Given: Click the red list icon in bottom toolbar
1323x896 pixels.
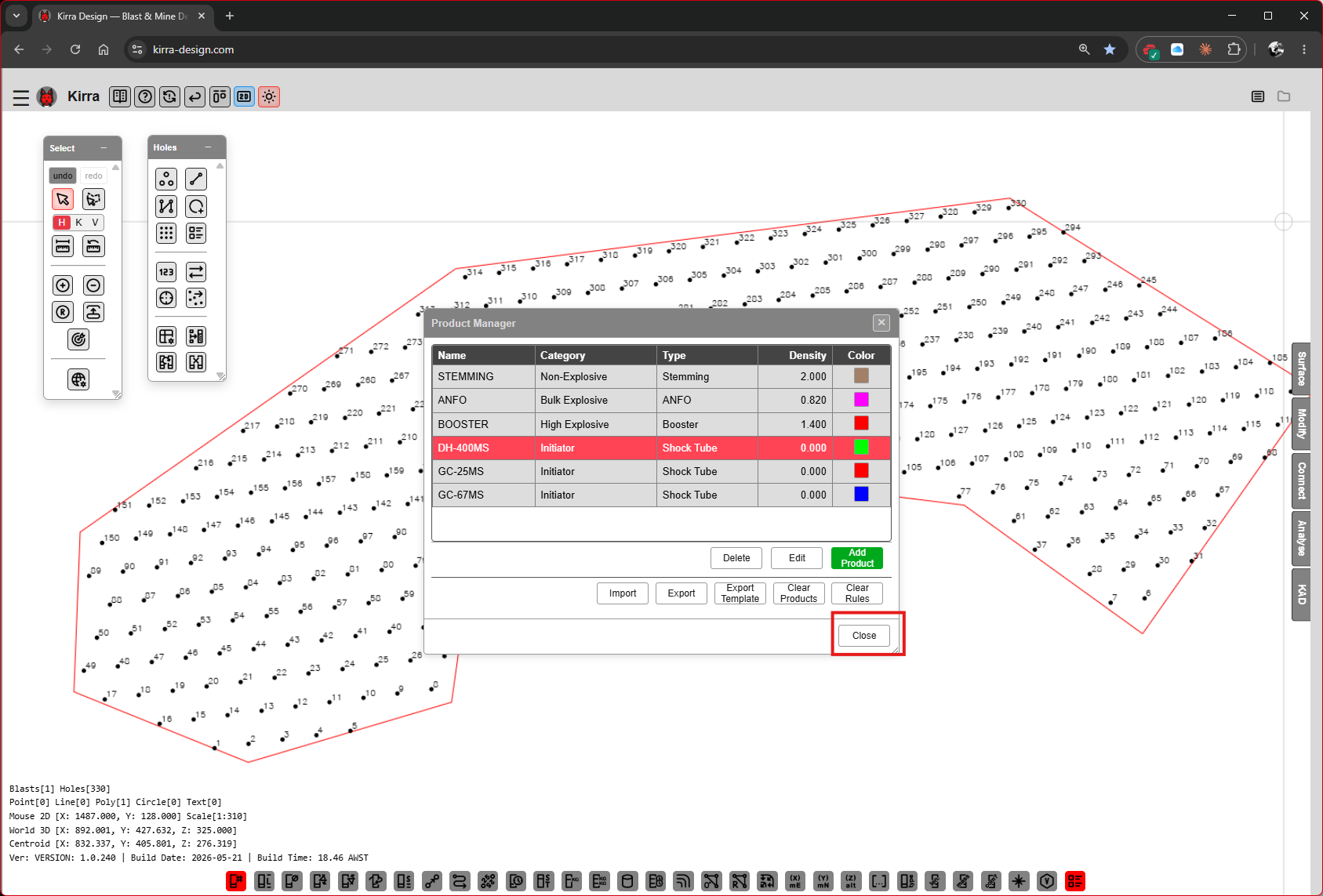Looking at the screenshot, I should click(1074, 881).
